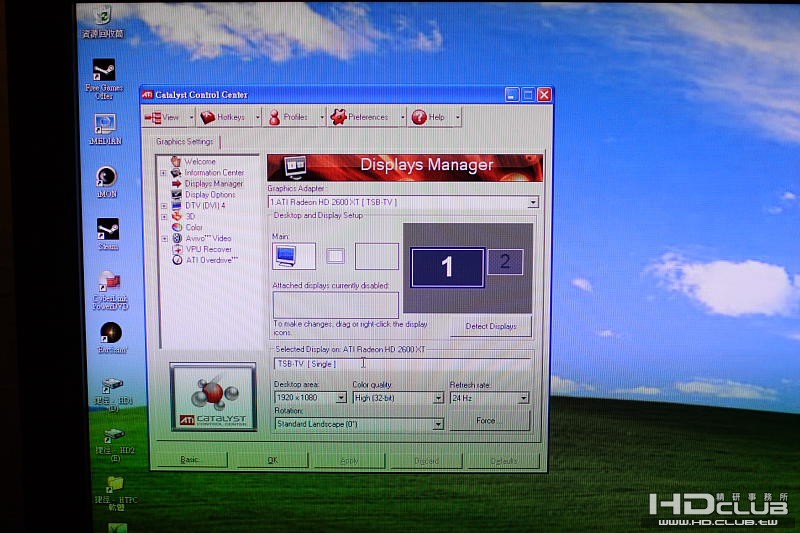The width and height of the screenshot is (800, 533).
Task: Click the Displays Manager banner monitor icon
Action: [295, 167]
